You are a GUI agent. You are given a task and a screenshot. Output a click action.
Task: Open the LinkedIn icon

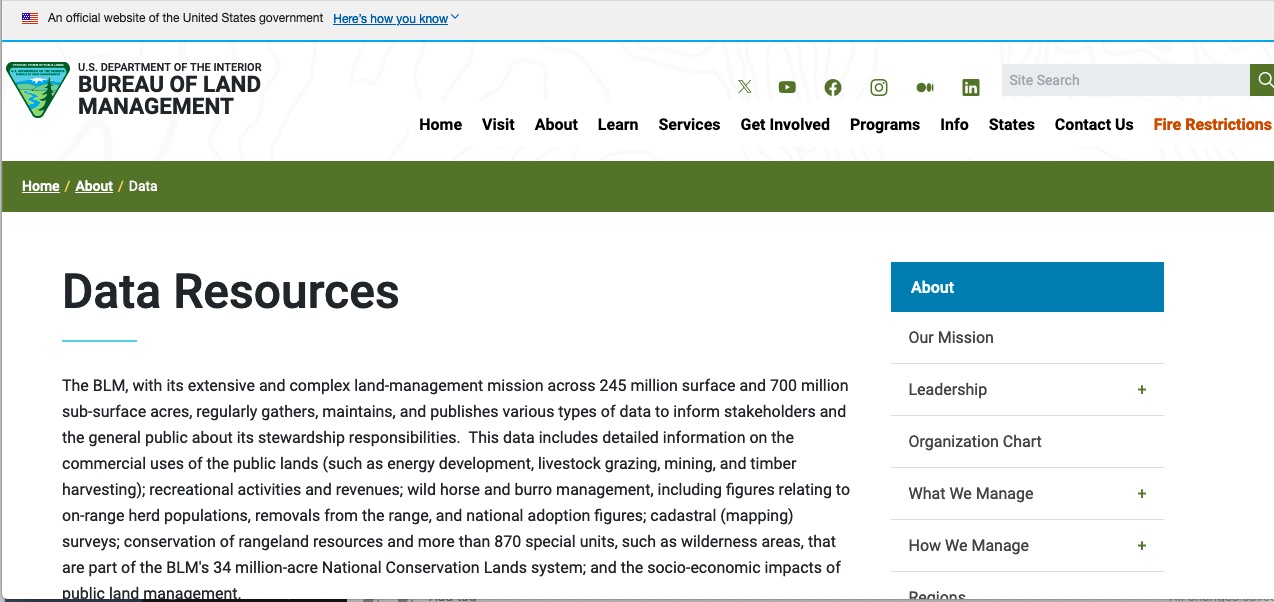pyautogui.click(x=971, y=87)
